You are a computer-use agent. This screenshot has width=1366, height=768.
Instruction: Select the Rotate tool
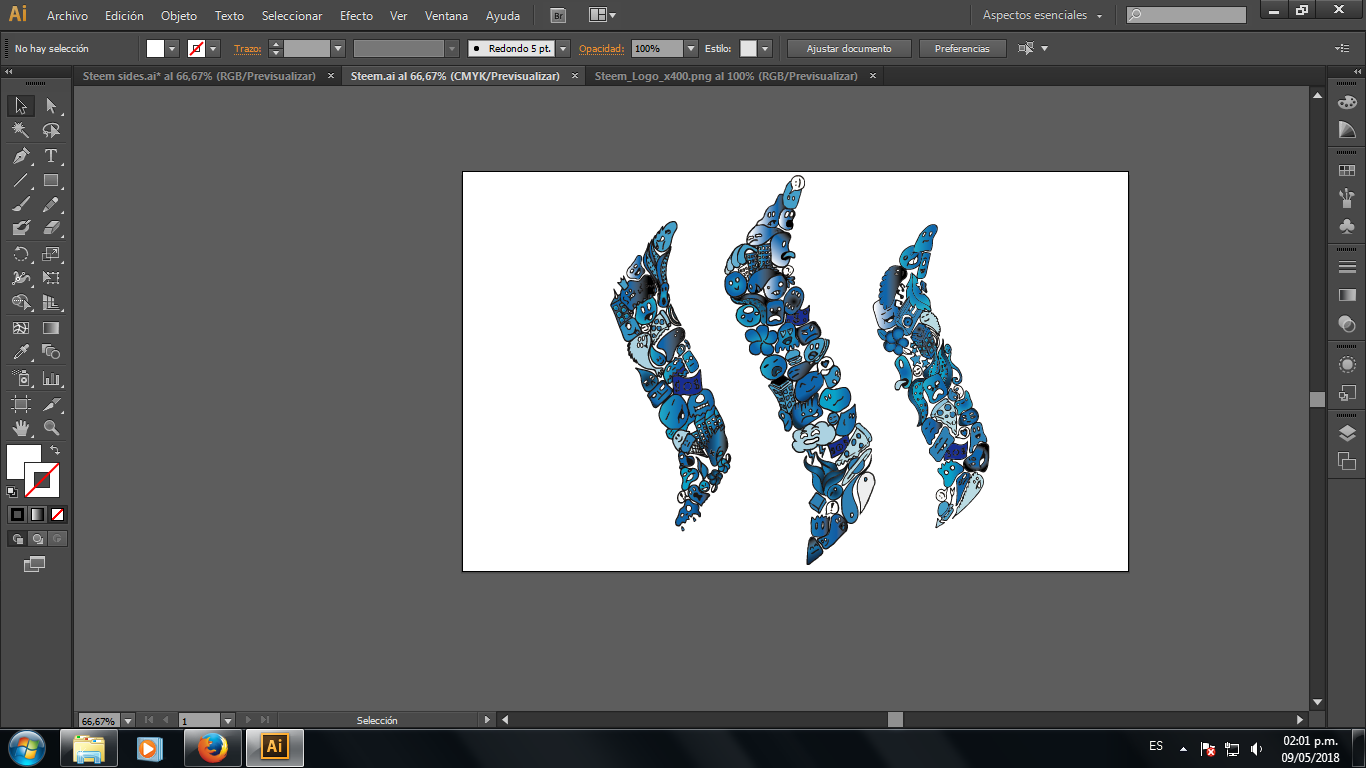pyautogui.click(x=20, y=254)
